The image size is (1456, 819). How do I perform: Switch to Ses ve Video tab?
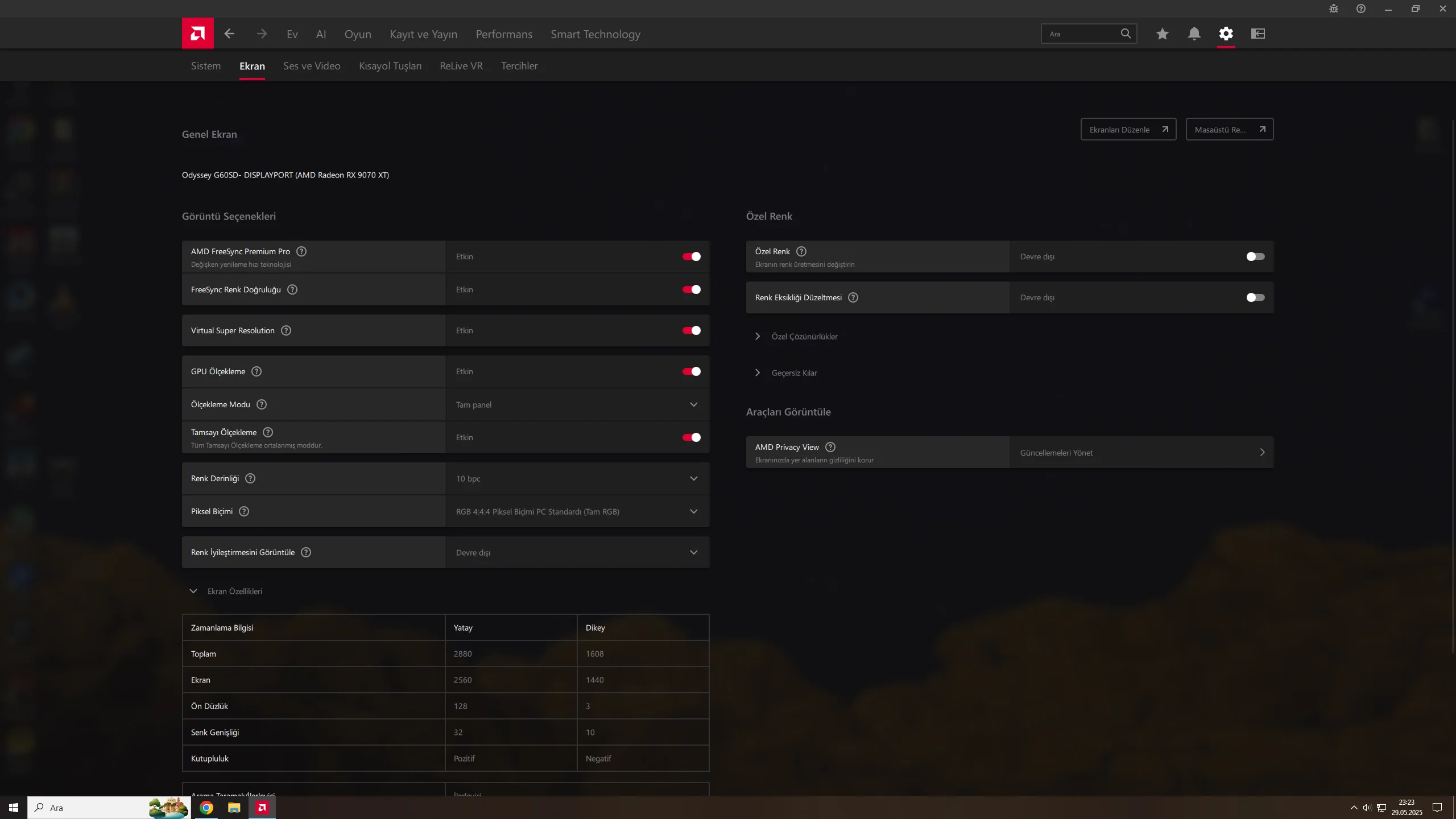[x=312, y=66]
